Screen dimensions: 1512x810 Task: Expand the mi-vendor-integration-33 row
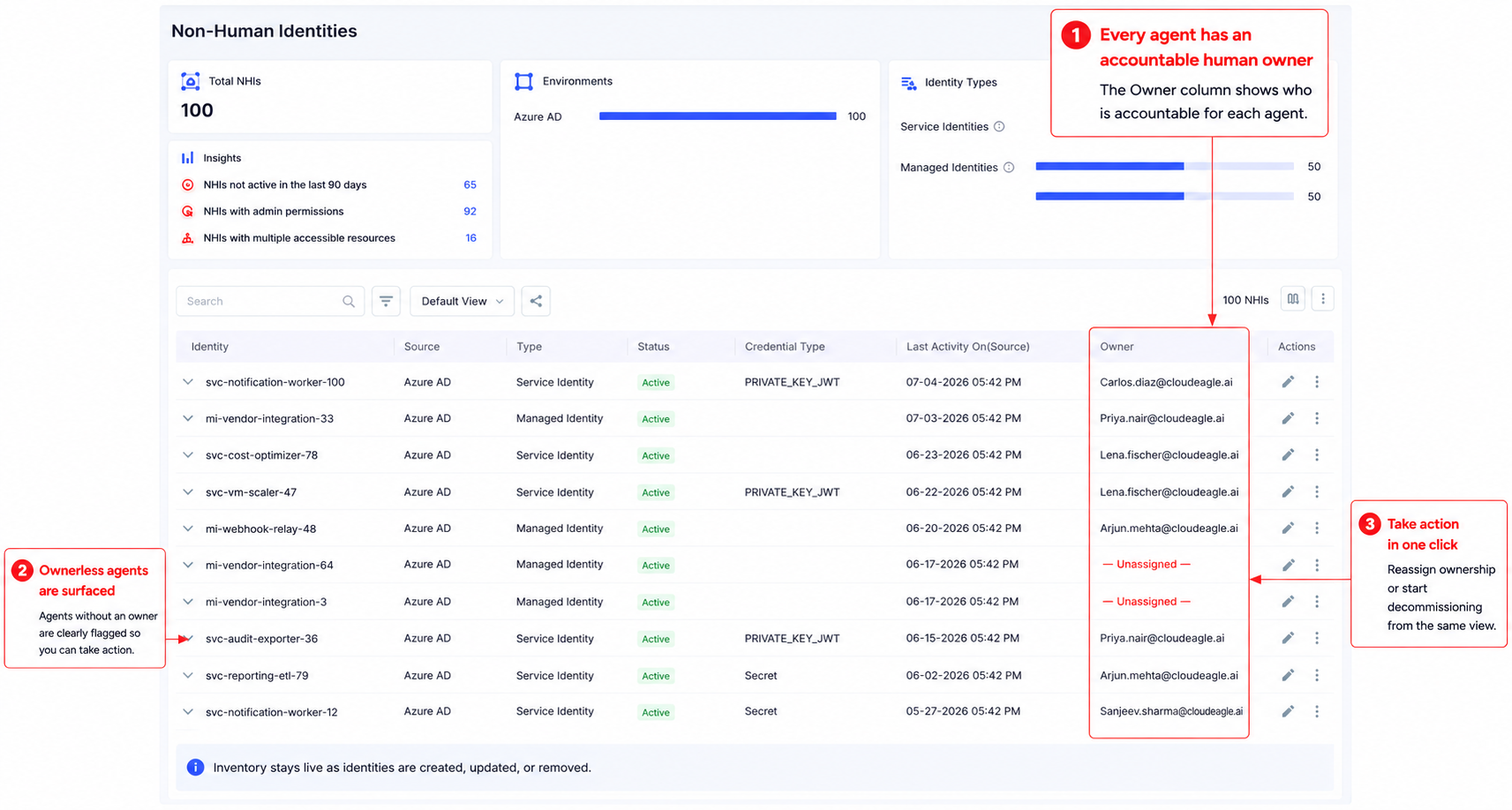(x=188, y=418)
